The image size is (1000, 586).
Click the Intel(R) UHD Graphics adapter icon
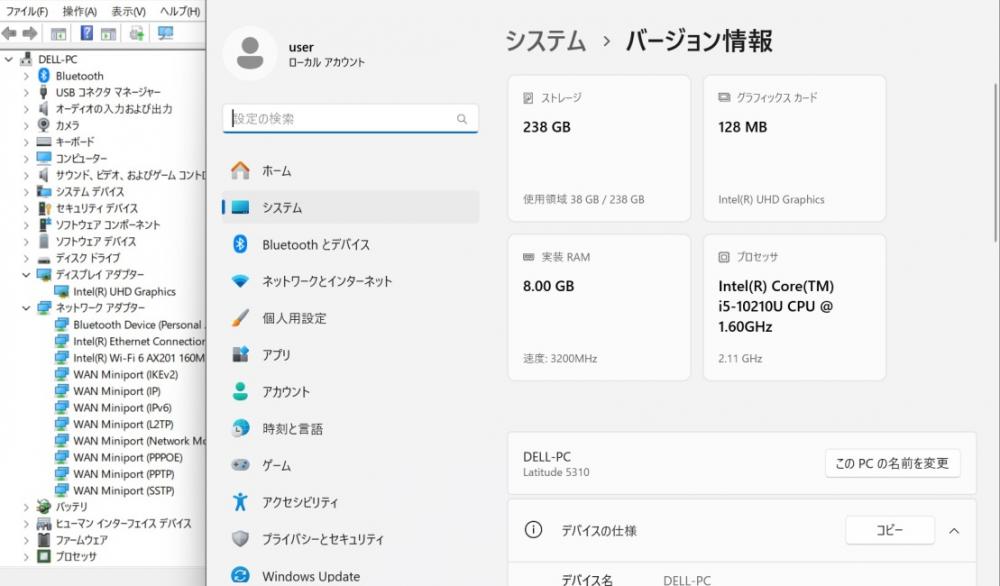click(62, 291)
